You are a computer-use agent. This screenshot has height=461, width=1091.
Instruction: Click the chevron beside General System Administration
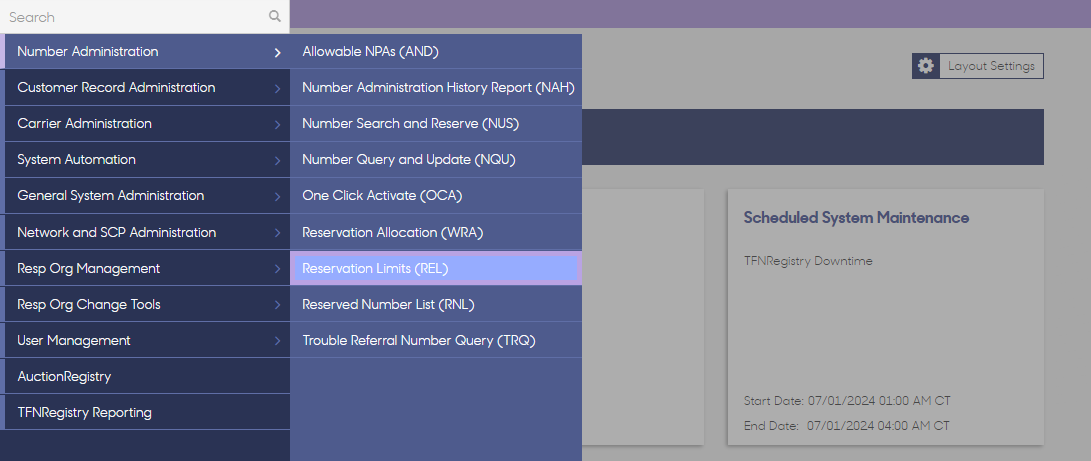coord(277,197)
